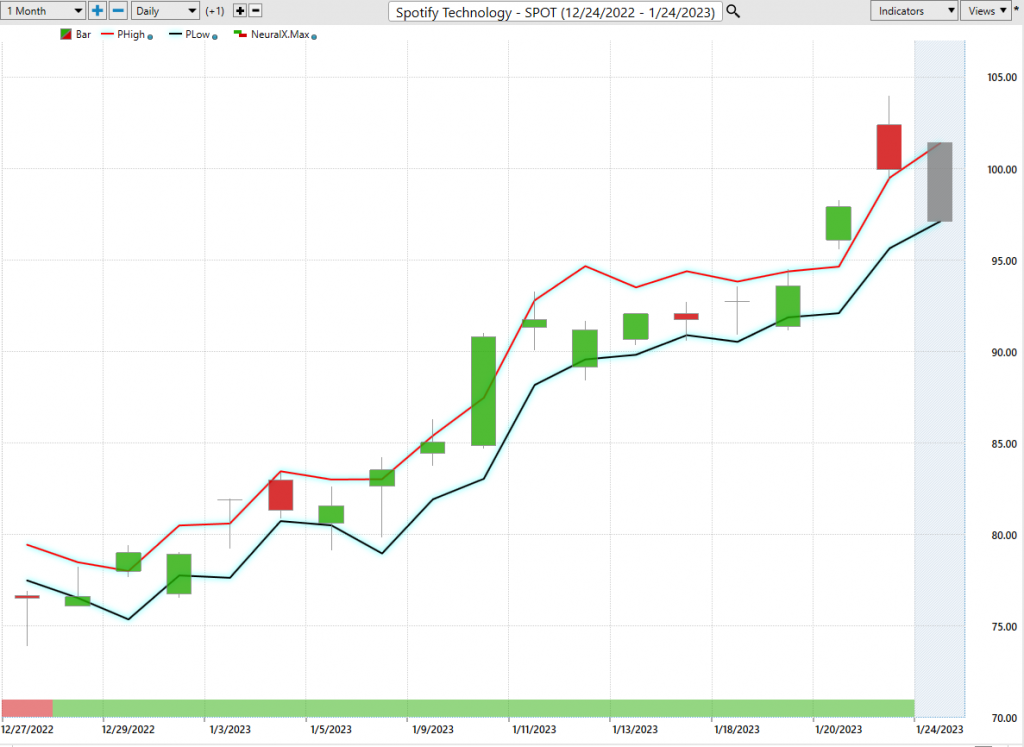This screenshot has width=1024, height=747.
Task: Click the 85.00 price axis label
Action: coord(1004,444)
